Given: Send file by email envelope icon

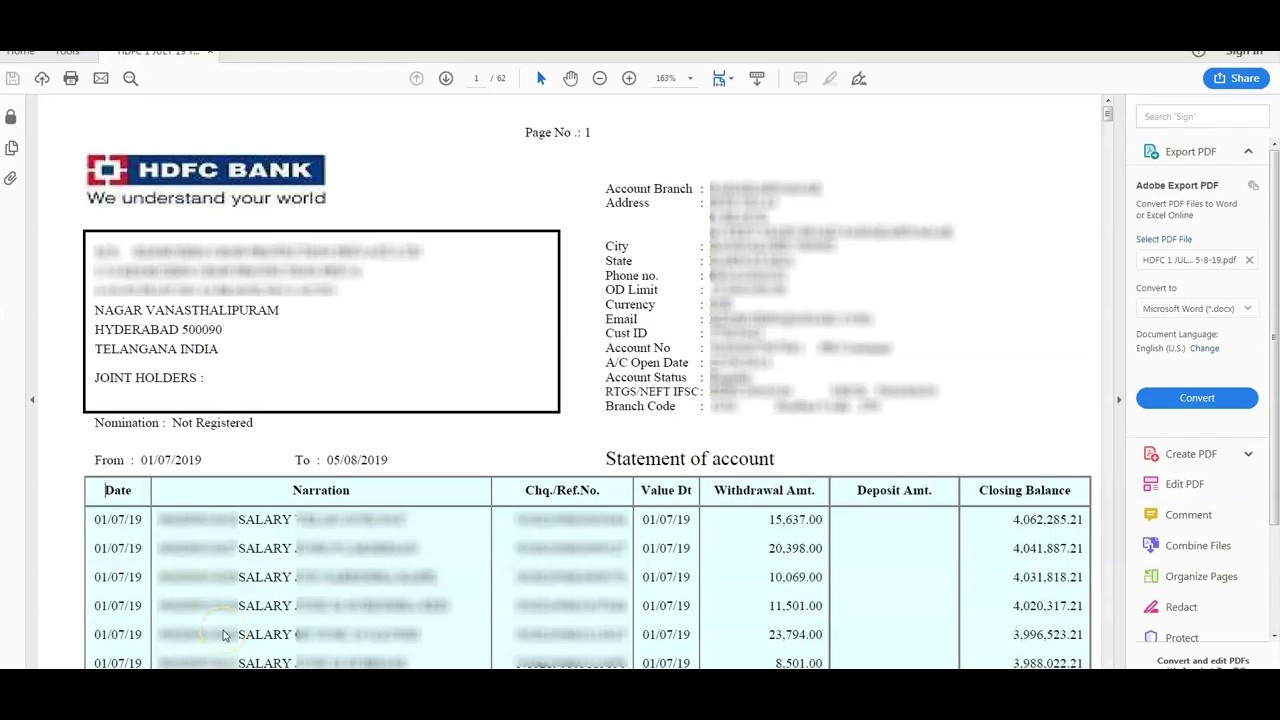Looking at the screenshot, I should (101, 78).
